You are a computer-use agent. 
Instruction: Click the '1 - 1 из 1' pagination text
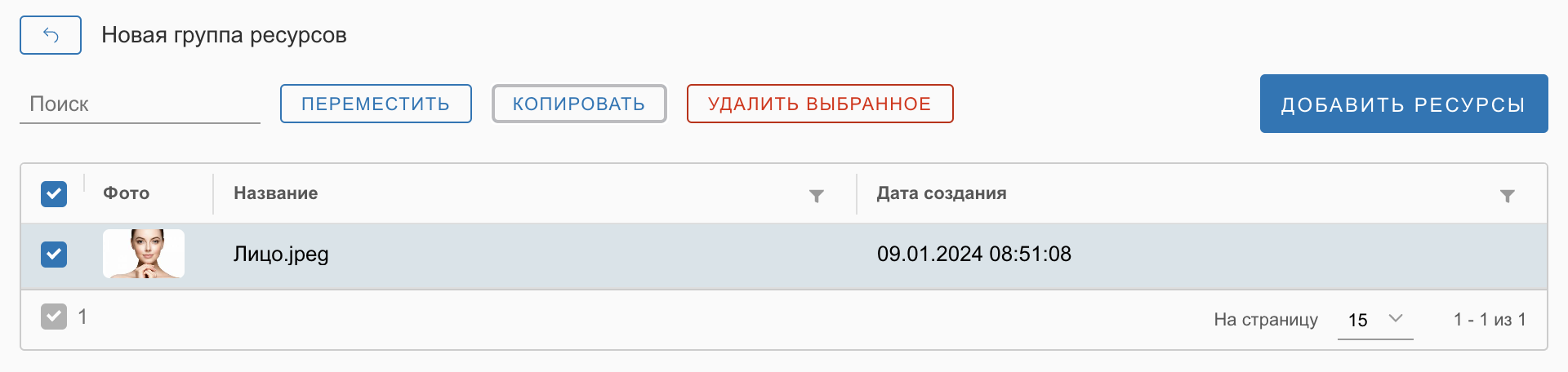[1490, 320]
